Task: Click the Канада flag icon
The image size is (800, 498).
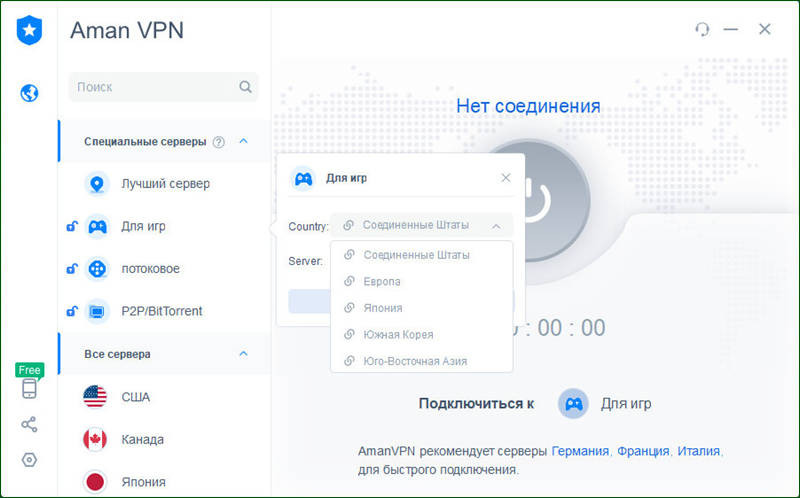Action: click(95, 439)
